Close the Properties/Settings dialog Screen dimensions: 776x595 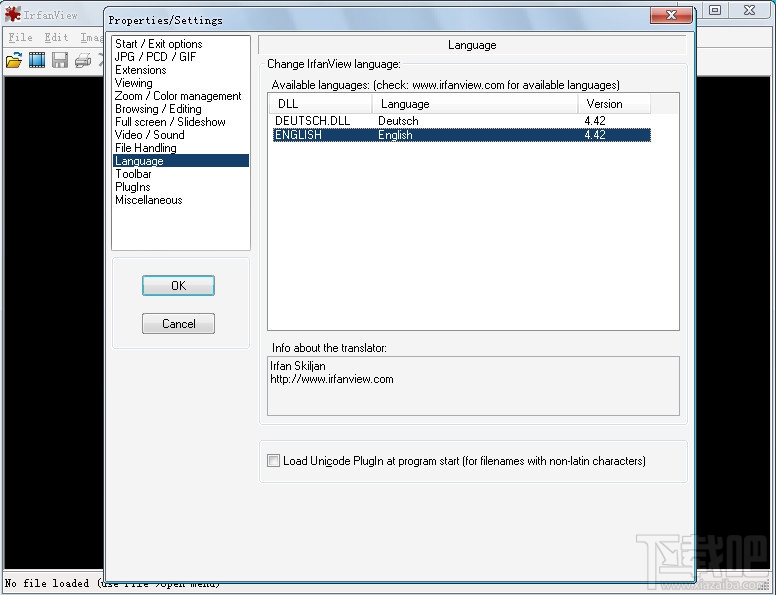[671, 15]
